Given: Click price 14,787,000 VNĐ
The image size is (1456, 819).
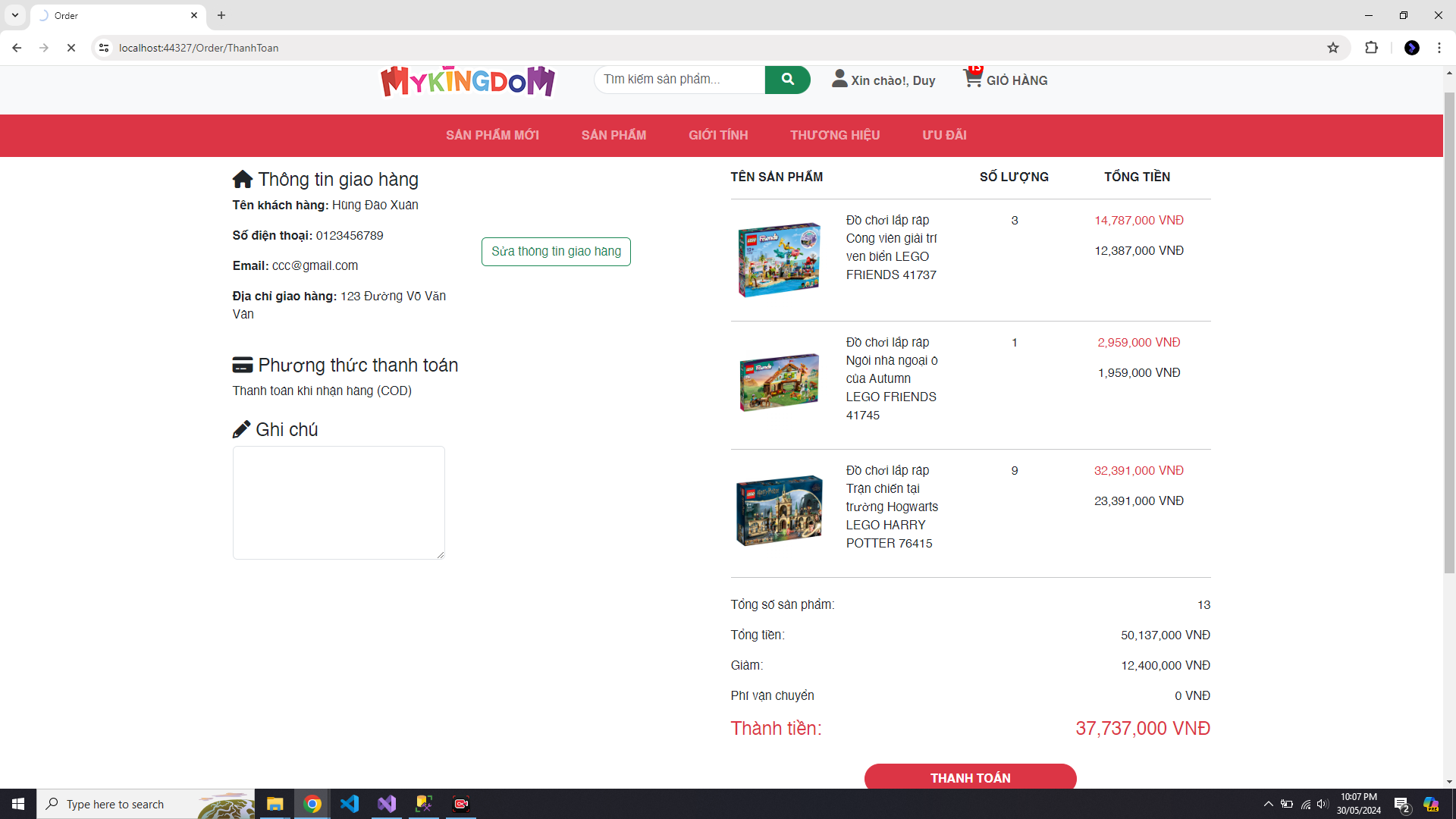Looking at the screenshot, I should pos(1138,220).
